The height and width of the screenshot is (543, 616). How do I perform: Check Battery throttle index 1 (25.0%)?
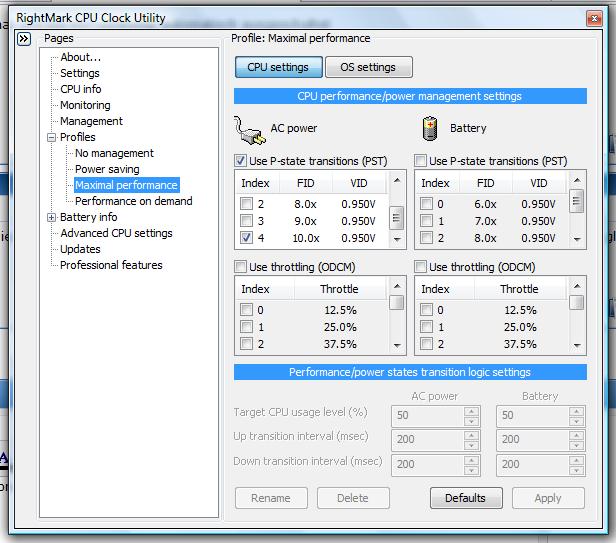tap(426, 327)
